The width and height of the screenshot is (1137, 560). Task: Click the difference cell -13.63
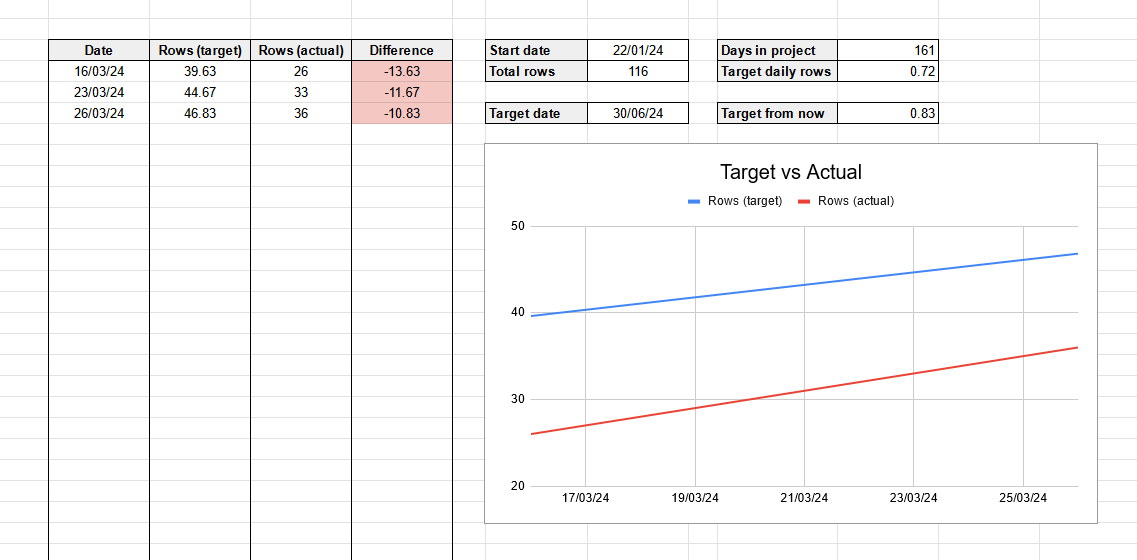click(x=402, y=72)
